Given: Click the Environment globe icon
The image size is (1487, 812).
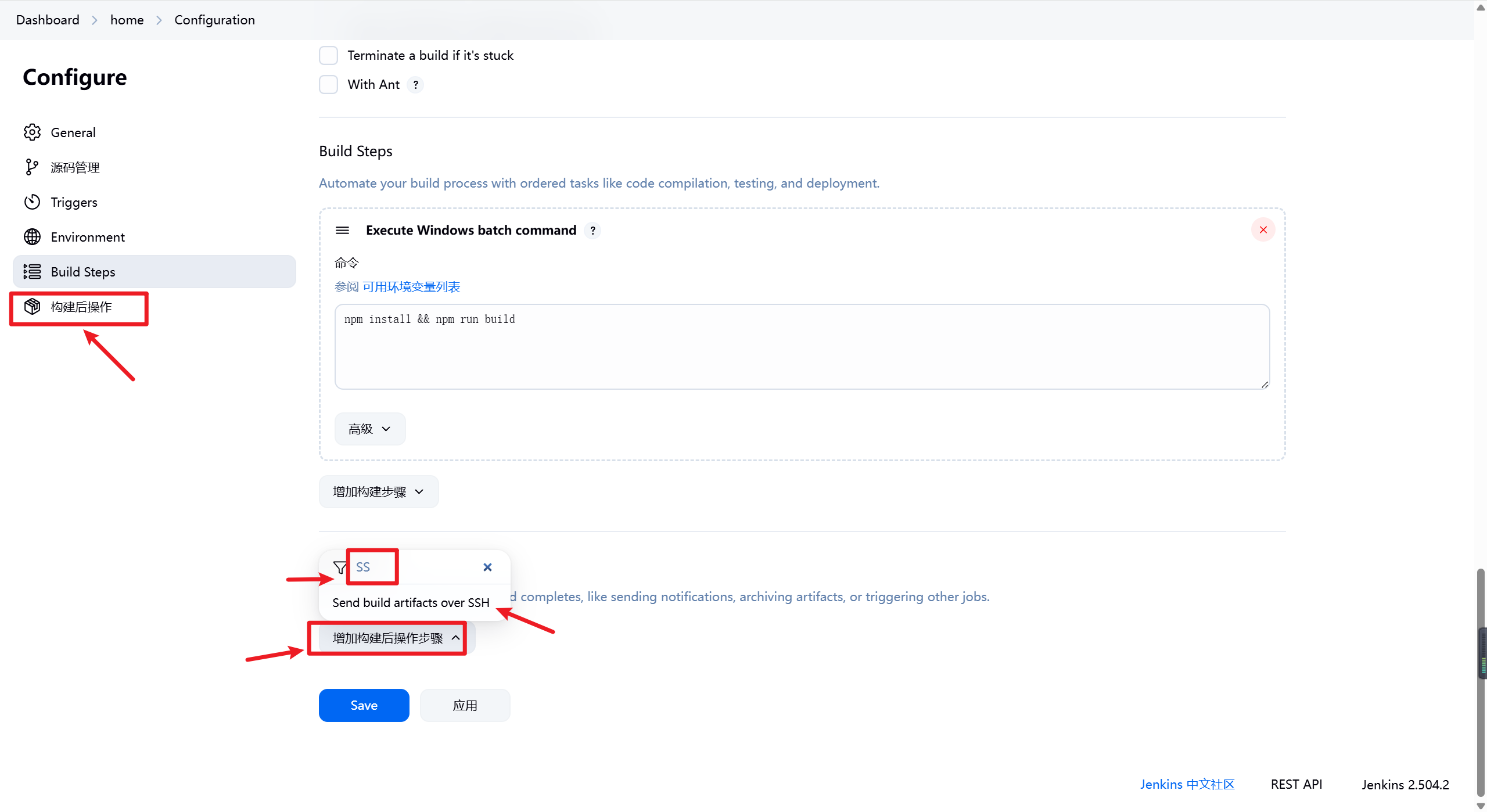Looking at the screenshot, I should [x=32, y=237].
